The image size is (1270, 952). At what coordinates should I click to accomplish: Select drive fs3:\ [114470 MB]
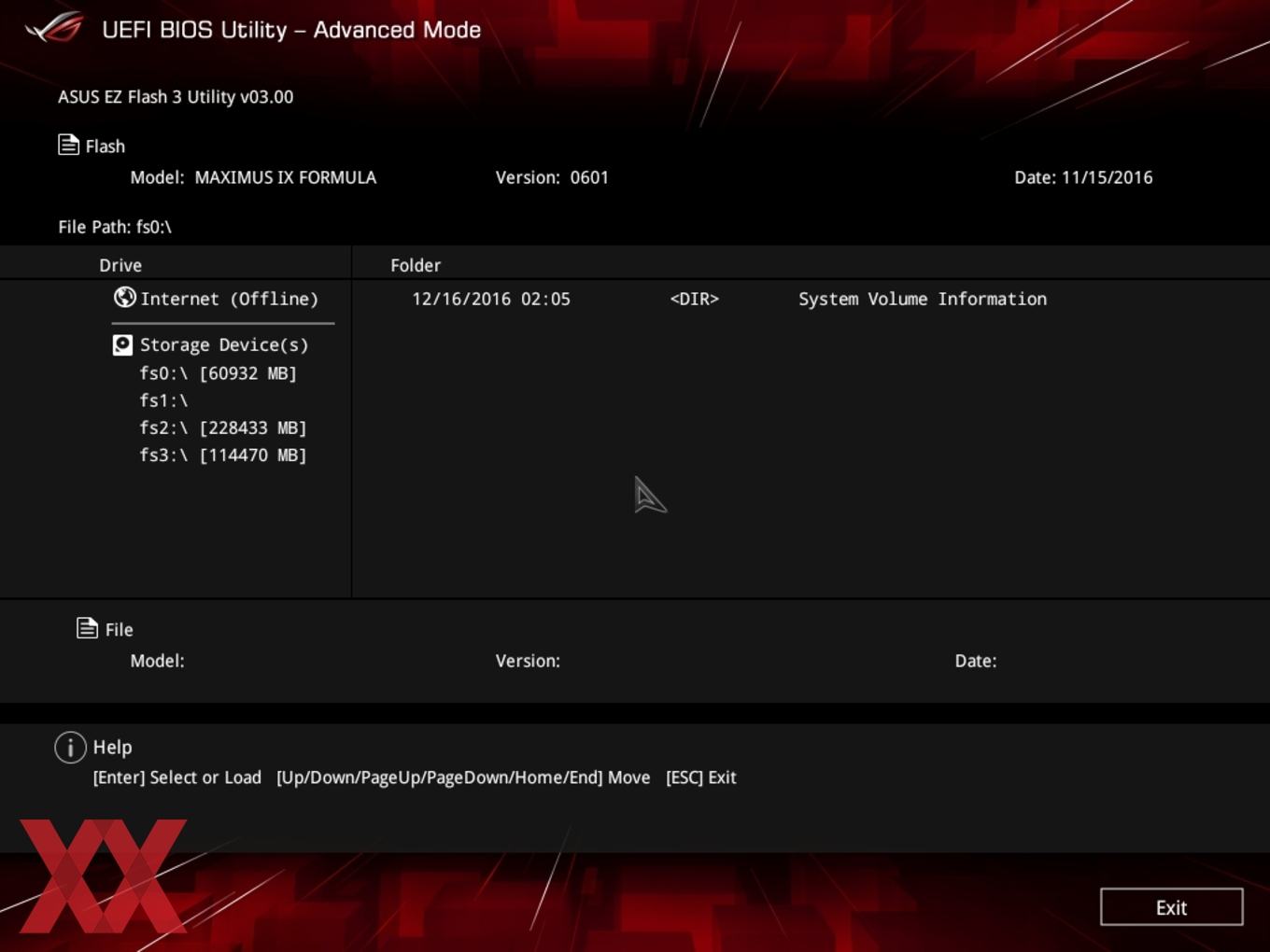(x=223, y=455)
